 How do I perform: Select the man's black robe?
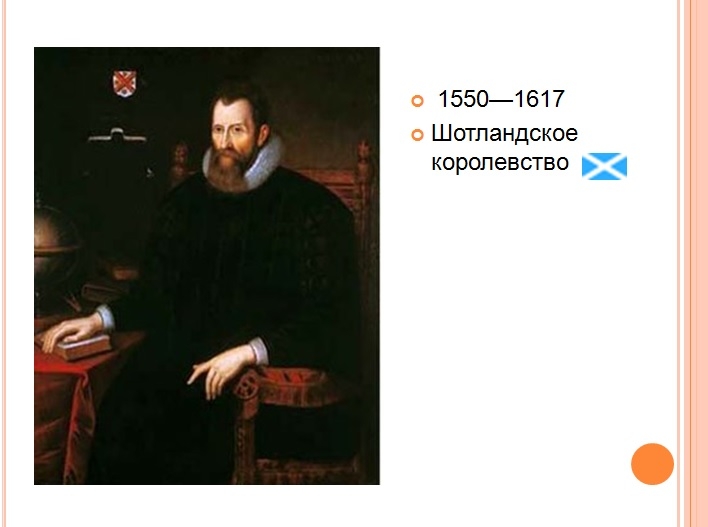235,316
